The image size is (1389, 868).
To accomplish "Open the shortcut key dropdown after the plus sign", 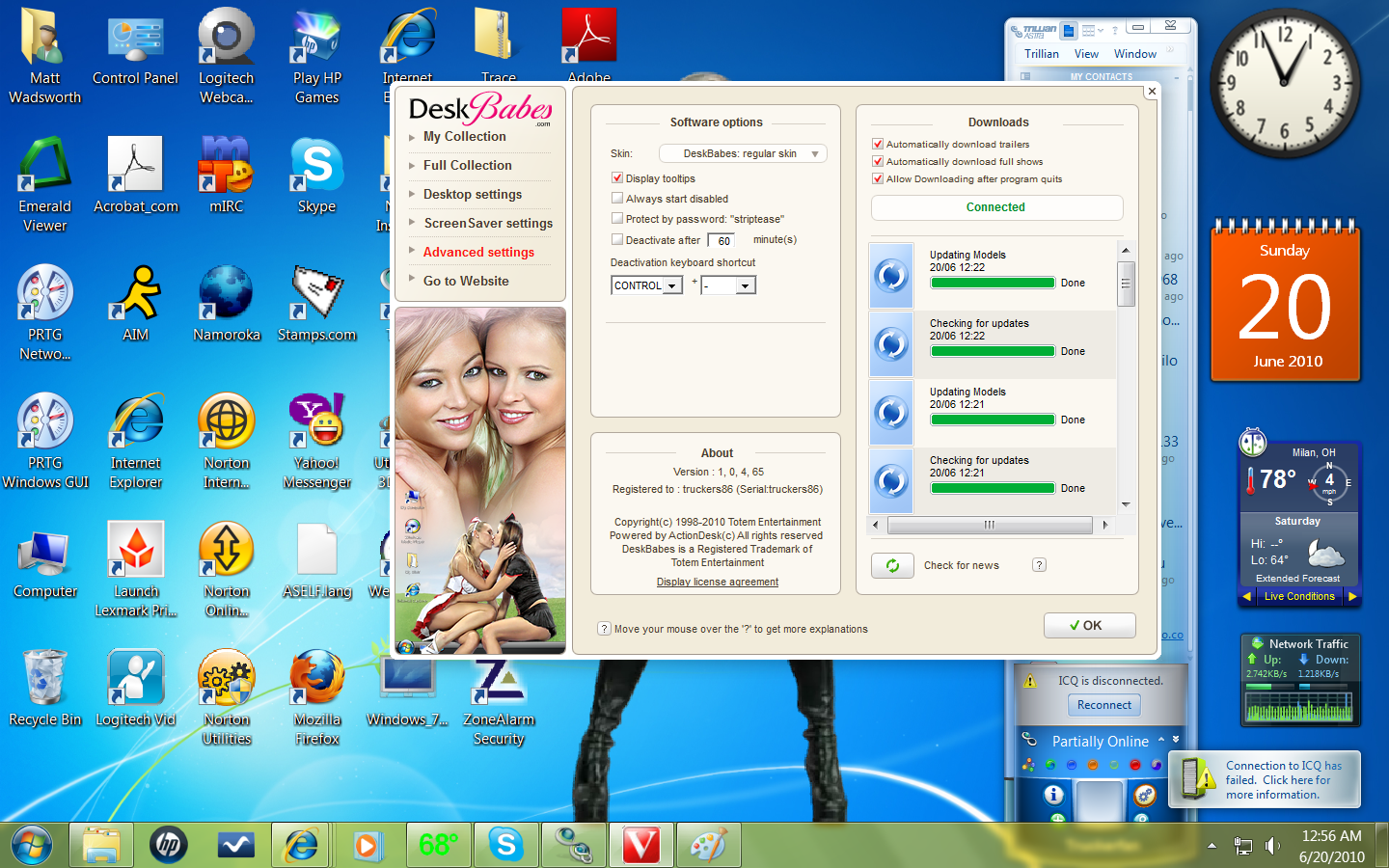I will pyautogui.click(x=745, y=286).
